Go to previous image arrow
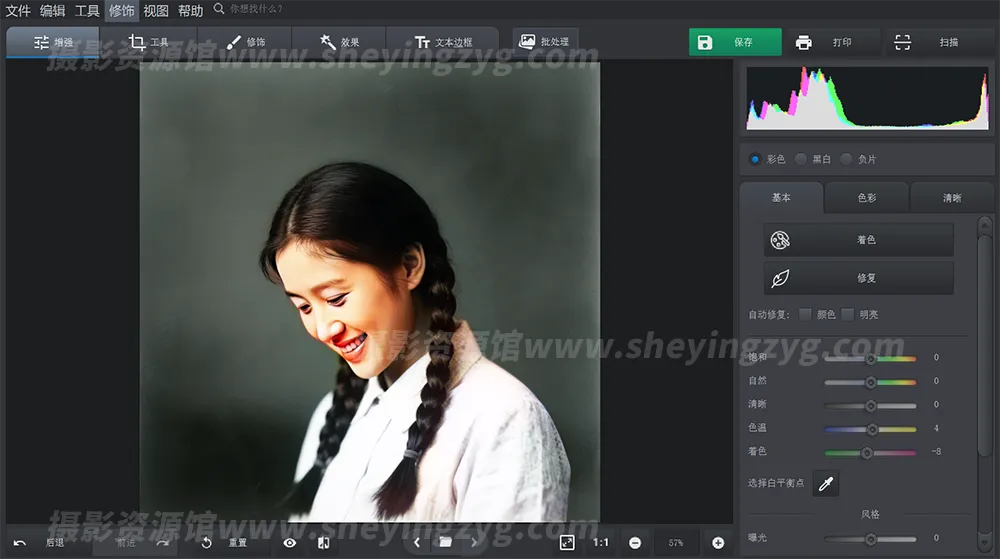This screenshot has height=559, width=1000. click(417, 543)
